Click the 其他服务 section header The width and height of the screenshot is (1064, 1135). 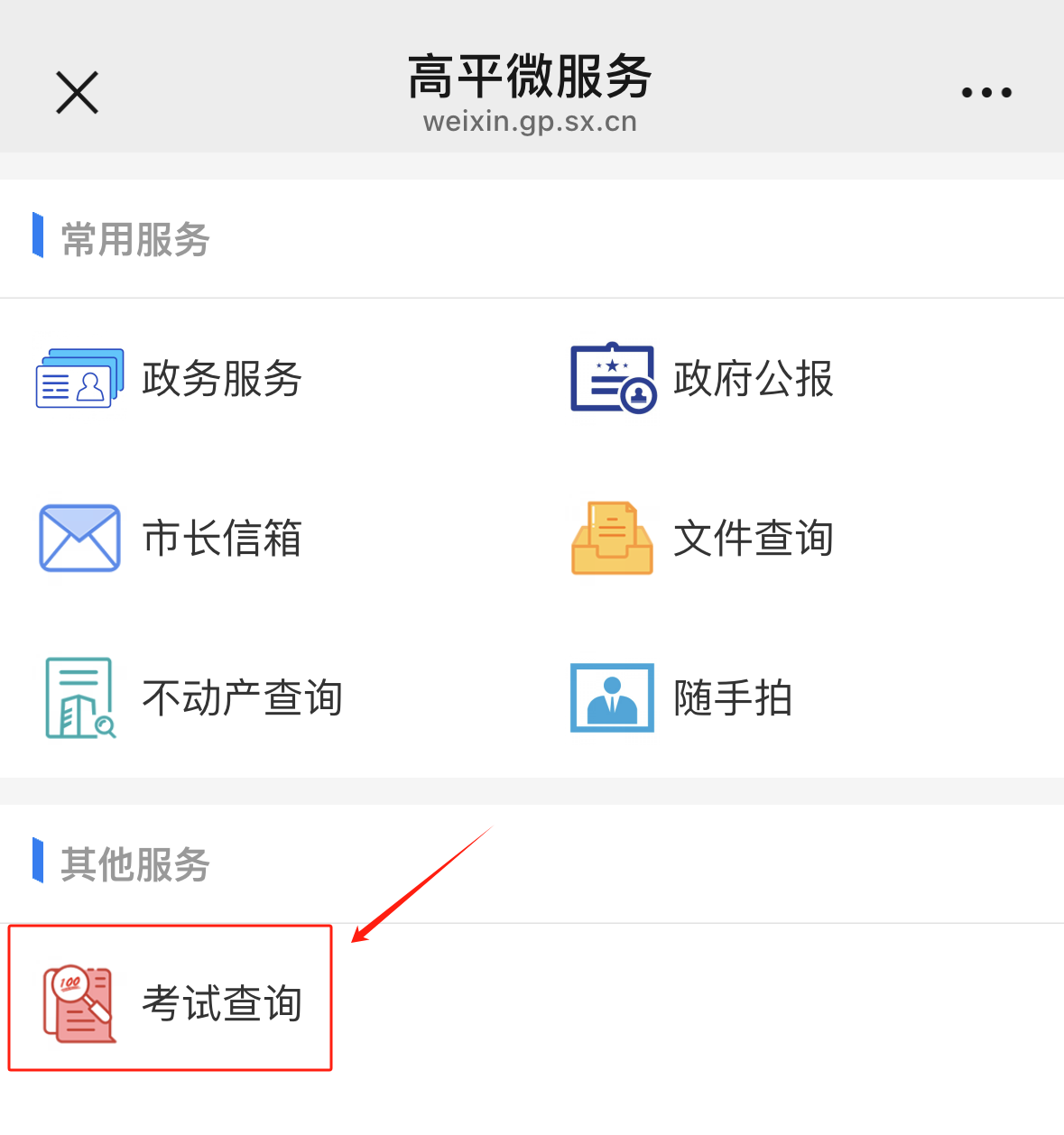click(135, 864)
